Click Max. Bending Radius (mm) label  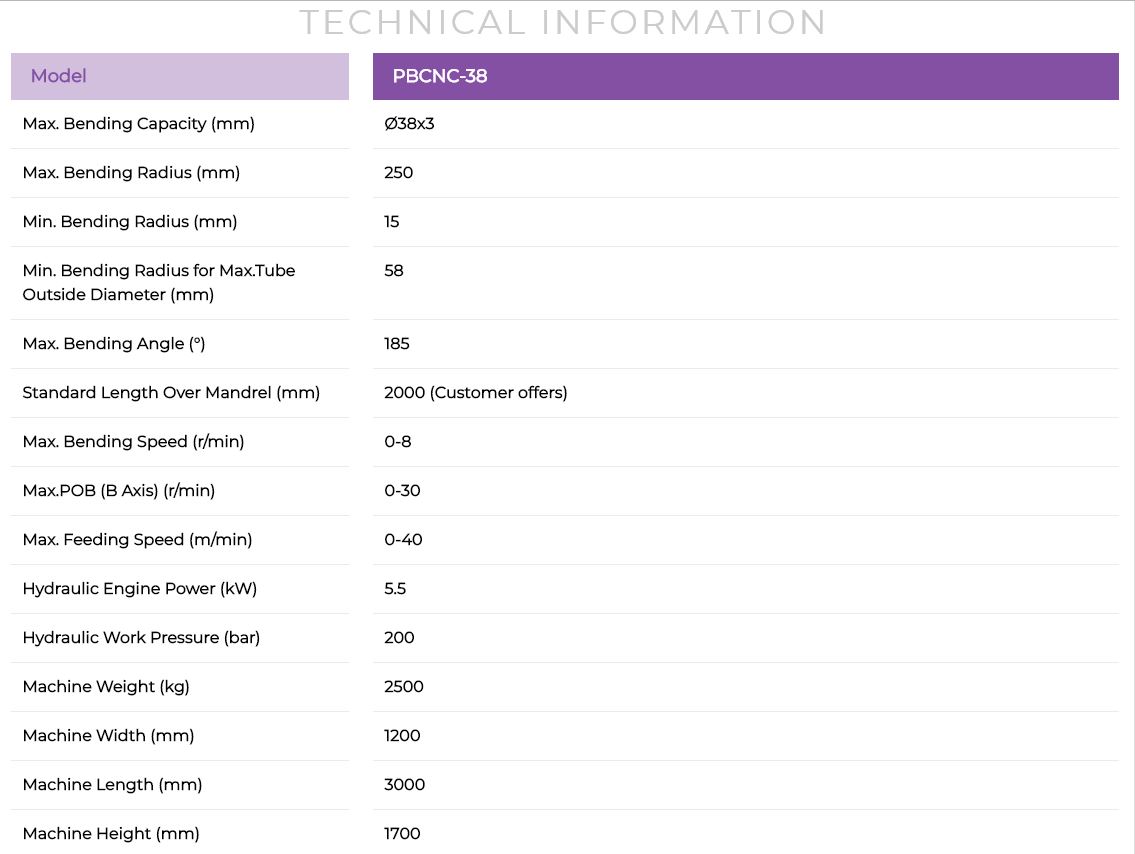131,173
